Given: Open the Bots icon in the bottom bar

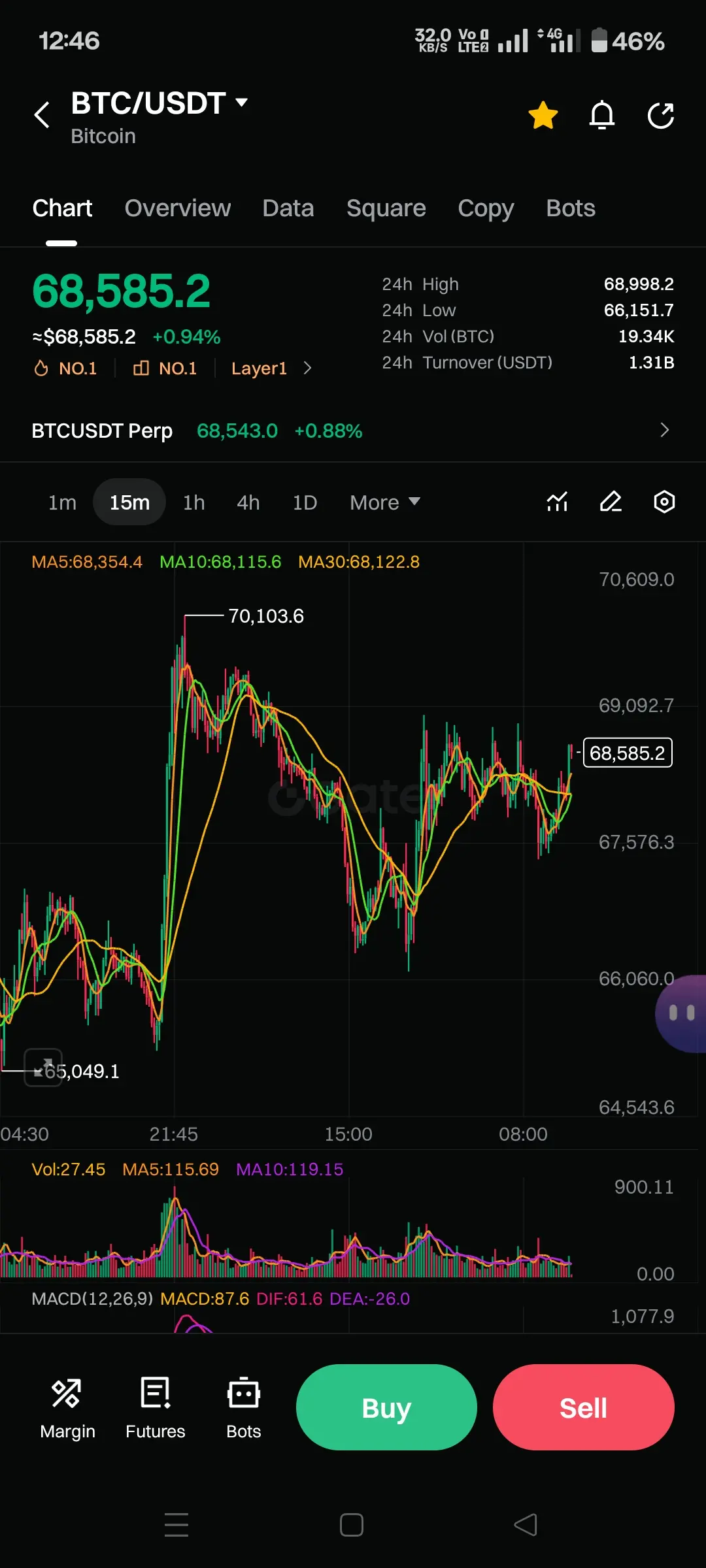Looking at the screenshot, I should tap(244, 1407).
